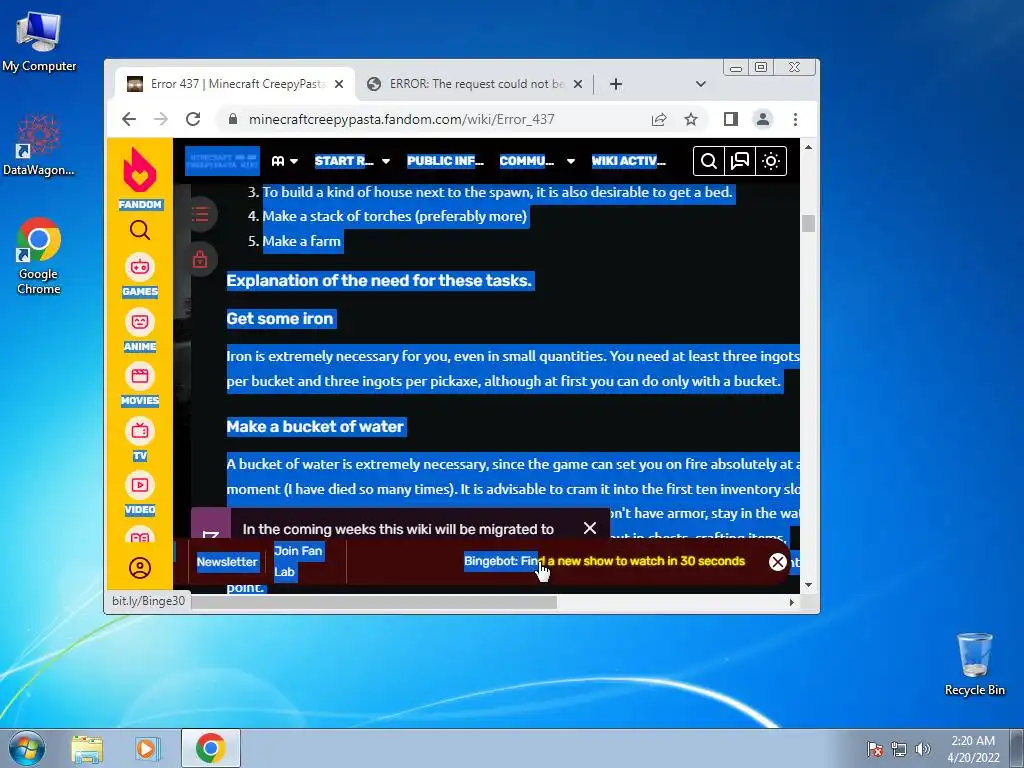The height and width of the screenshot is (768, 1024).
Task: Click the Action Center flag tray icon
Action: (x=875, y=749)
